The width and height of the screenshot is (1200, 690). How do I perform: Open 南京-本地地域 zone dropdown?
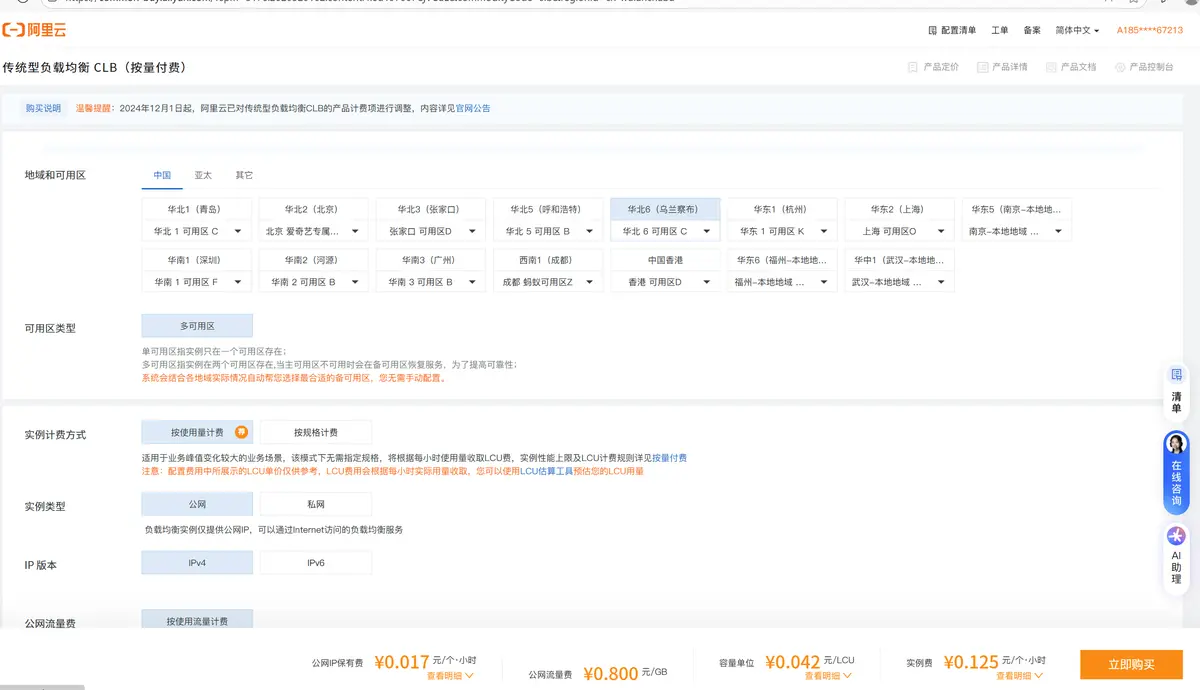tap(1016, 231)
